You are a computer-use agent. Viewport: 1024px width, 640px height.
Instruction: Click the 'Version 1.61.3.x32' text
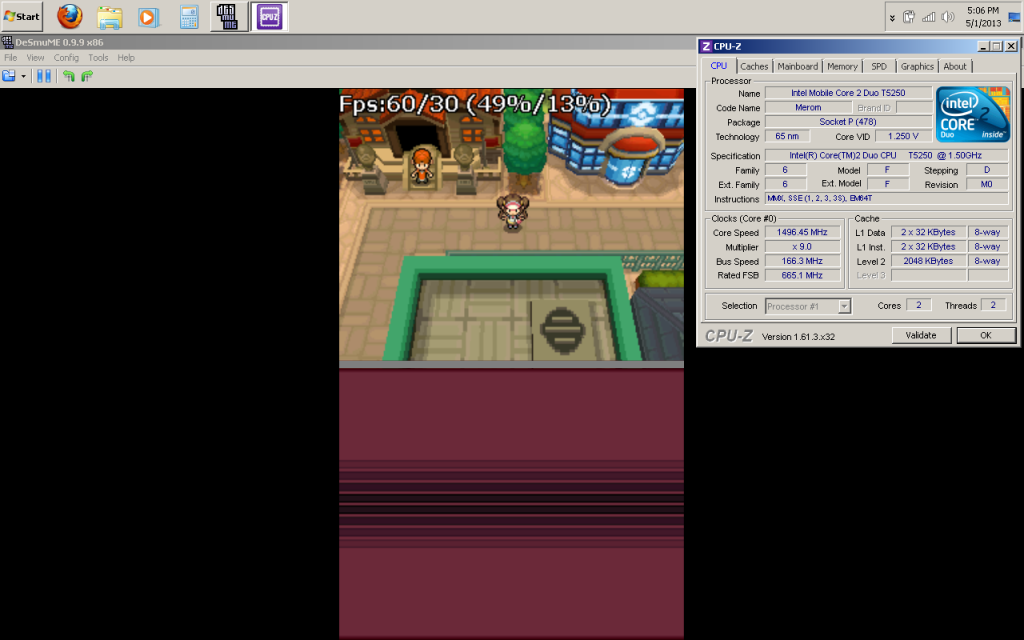798,337
